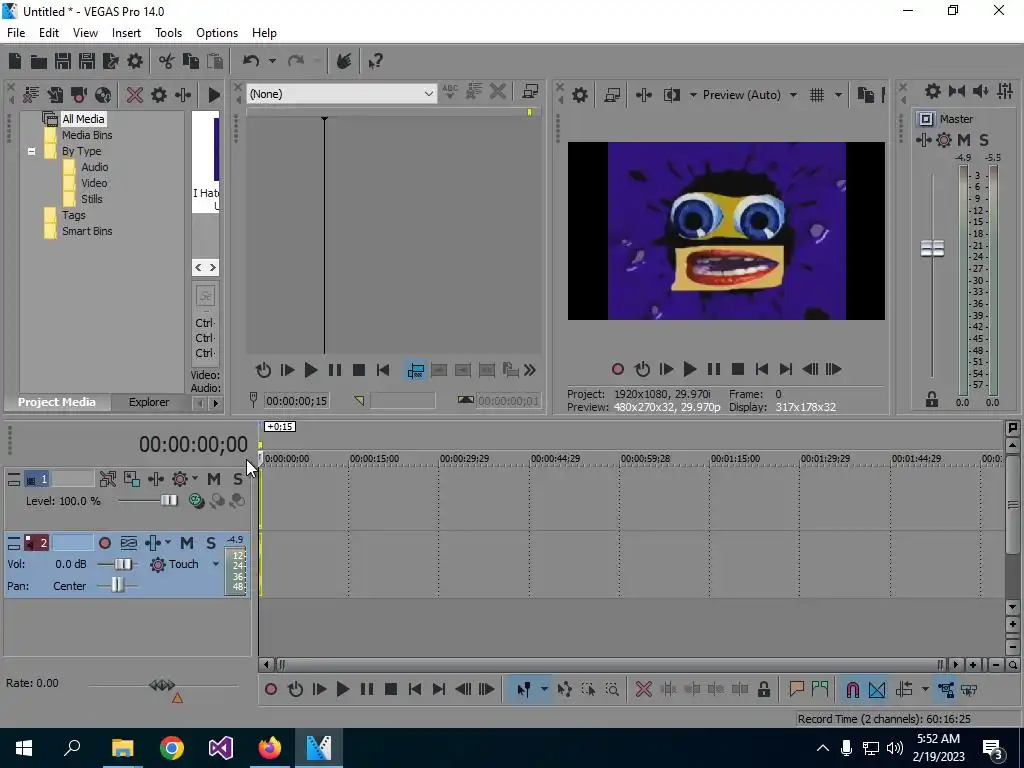Open the Edit menu
Screen dimensions: 1024x768
pos(49,33)
